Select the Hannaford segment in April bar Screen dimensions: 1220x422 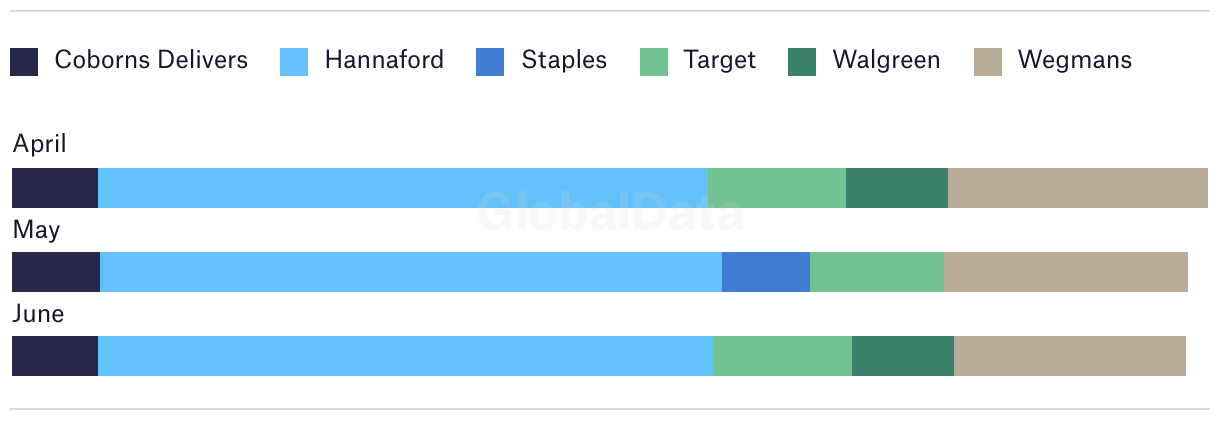[403, 188]
